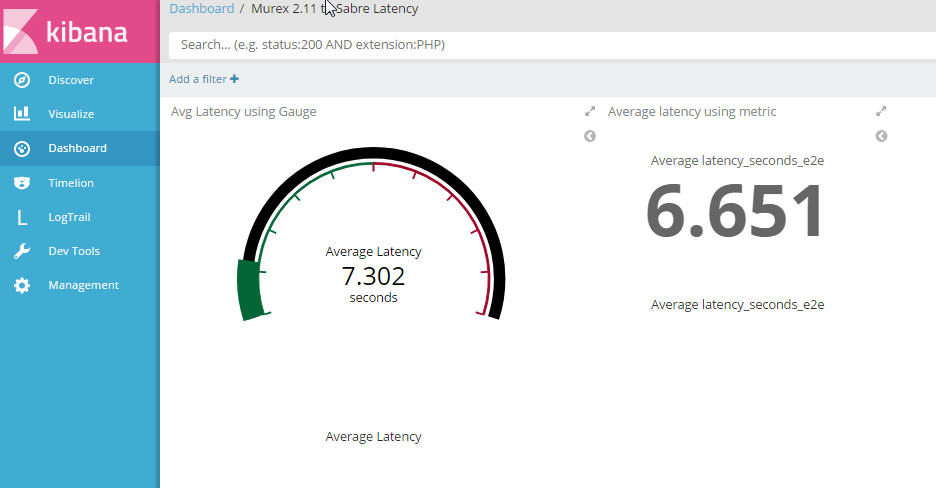Open Management gear icon
Viewport: 936px width, 488px height.
pos(22,285)
